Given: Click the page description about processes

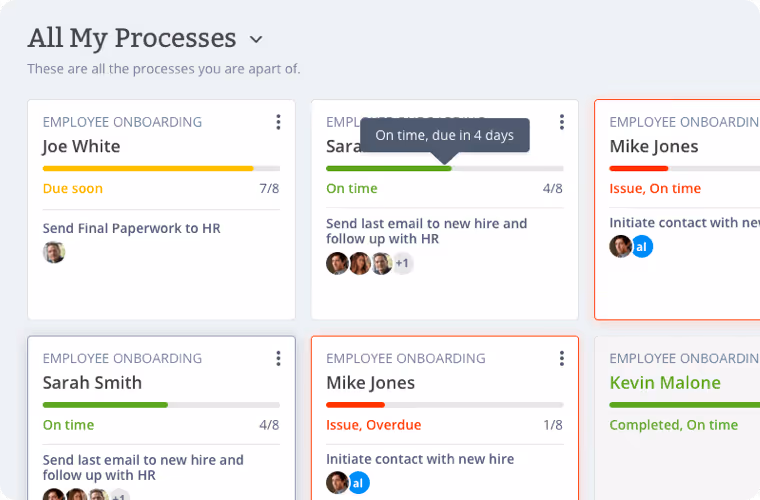Looking at the screenshot, I should [x=164, y=69].
